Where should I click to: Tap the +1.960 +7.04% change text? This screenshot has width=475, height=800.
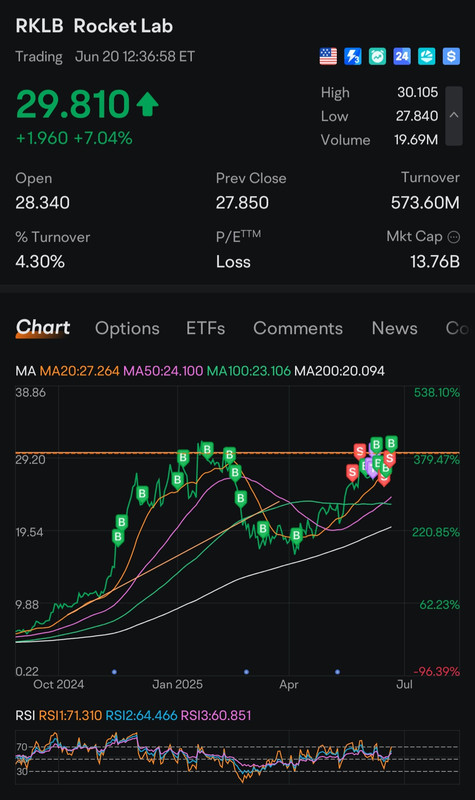click(74, 138)
